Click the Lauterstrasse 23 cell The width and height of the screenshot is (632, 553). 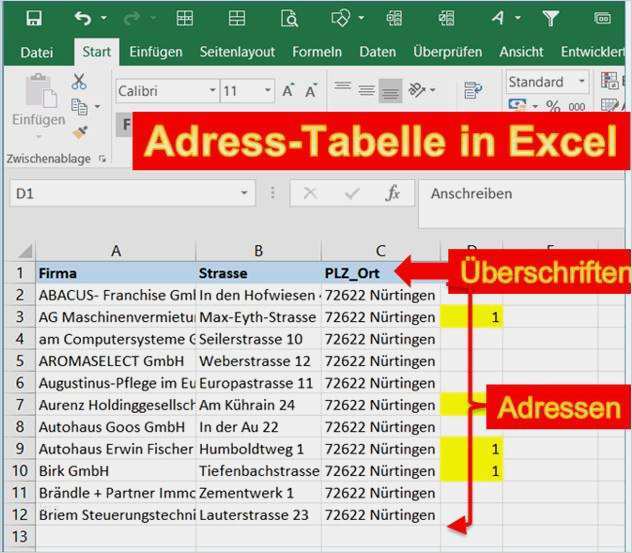(258, 515)
